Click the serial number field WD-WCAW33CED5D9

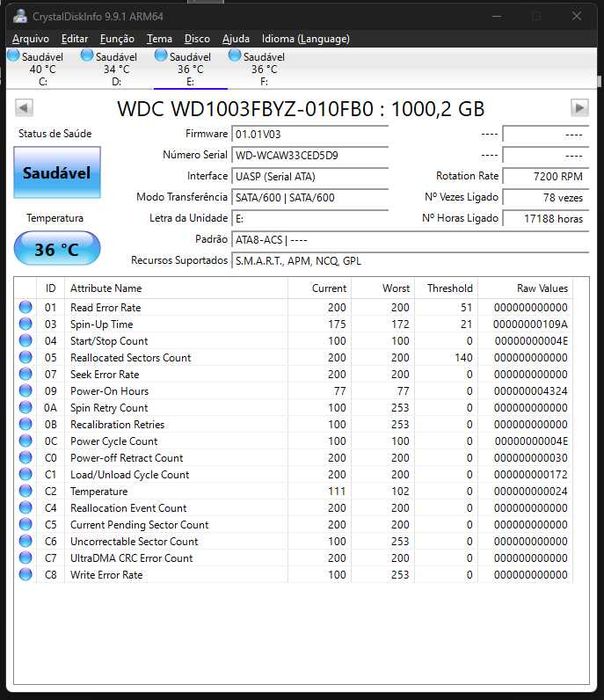click(x=310, y=155)
